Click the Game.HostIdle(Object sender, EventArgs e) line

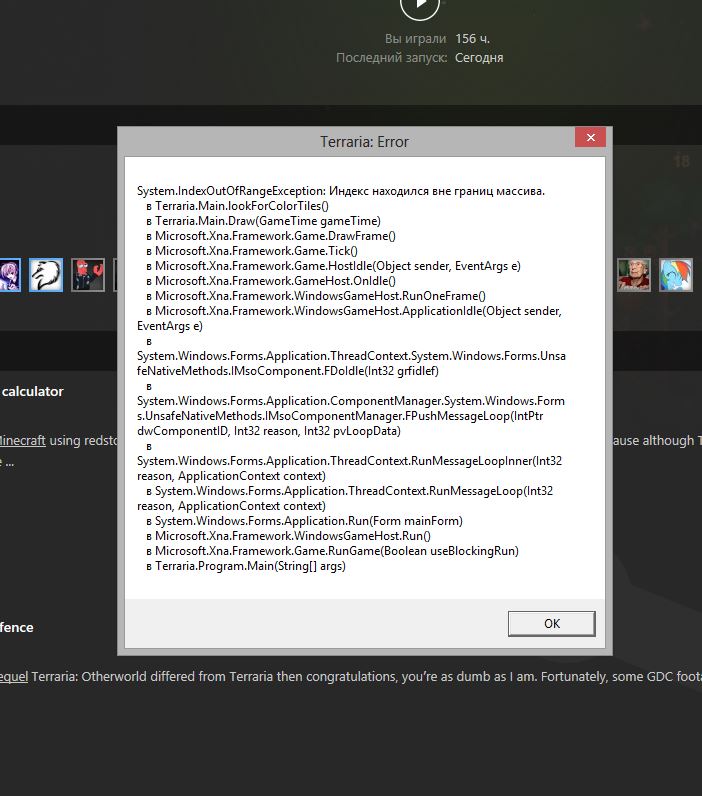(x=333, y=266)
